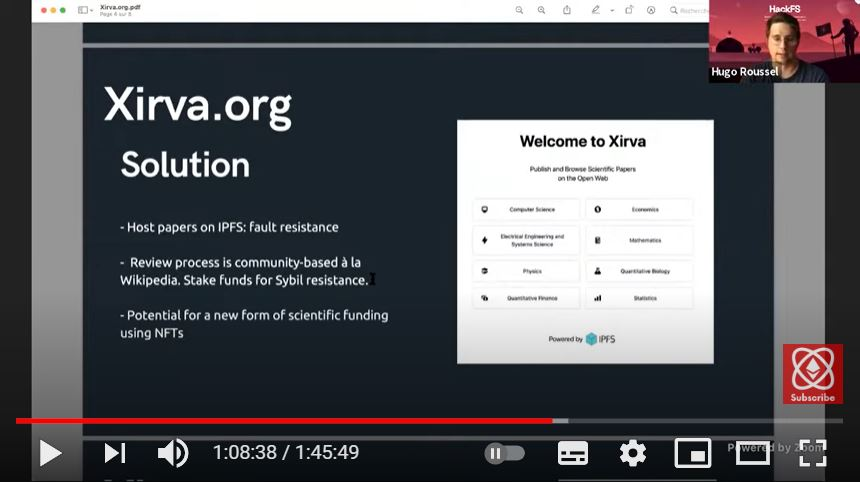
Task: Click the HackFS label in speaker video
Action: [784, 9]
